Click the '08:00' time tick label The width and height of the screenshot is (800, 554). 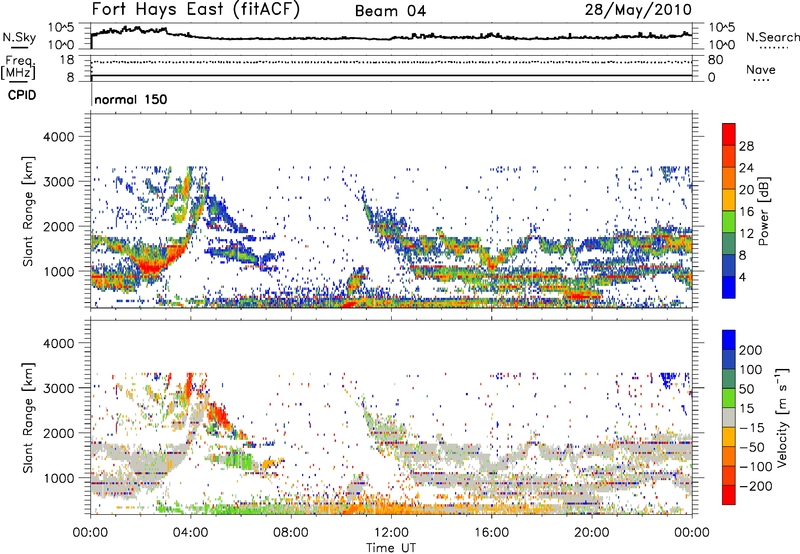(x=291, y=533)
